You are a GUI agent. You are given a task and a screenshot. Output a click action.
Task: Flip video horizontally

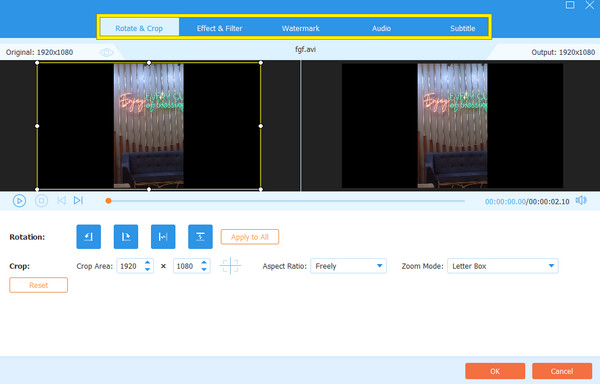[x=163, y=237]
